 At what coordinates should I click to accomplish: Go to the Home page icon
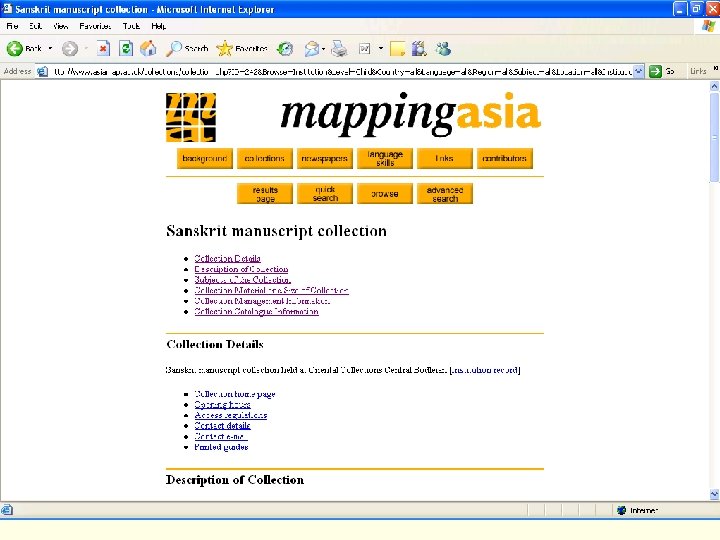pyautogui.click(x=148, y=48)
